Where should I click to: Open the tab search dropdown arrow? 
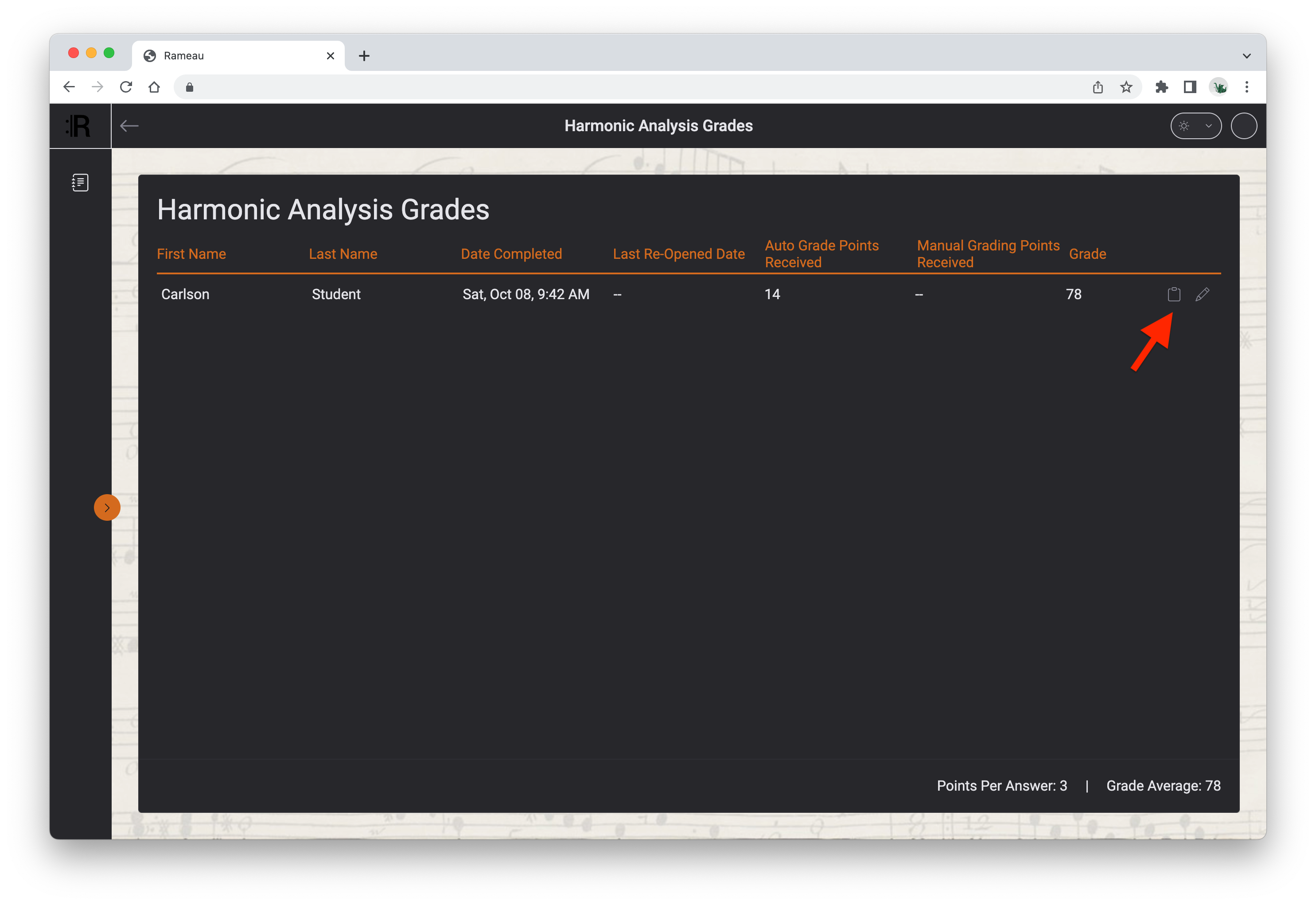coord(1246,55)
